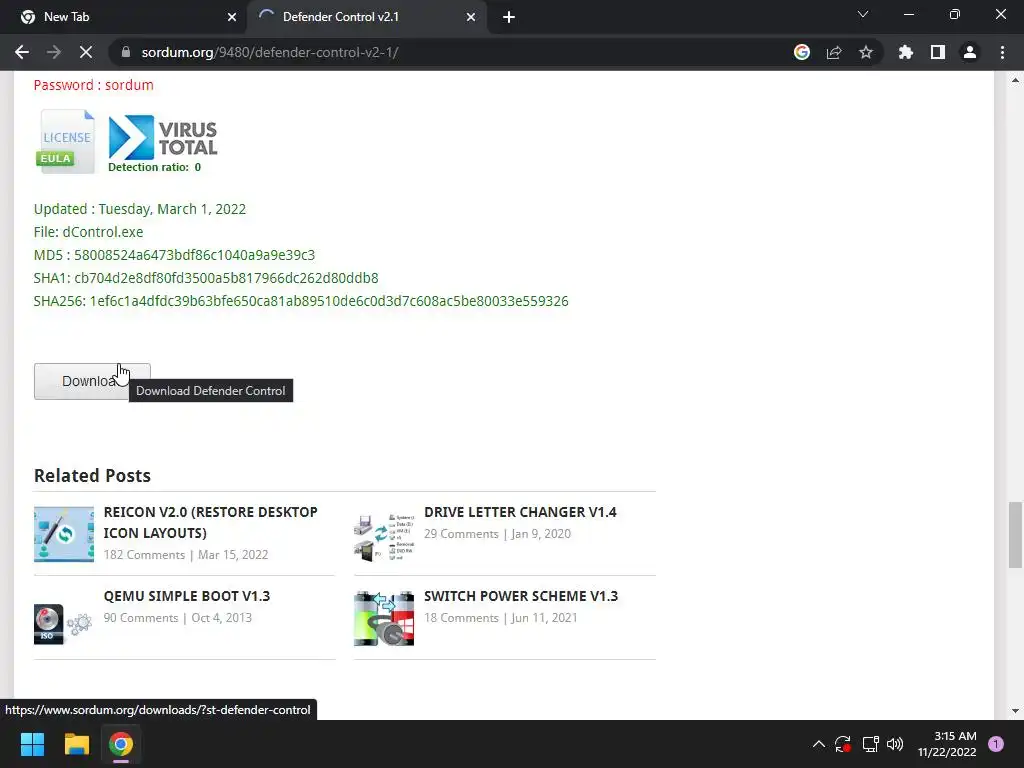Screen dimensions: 1024x768
Task: Close the New Tab tab
Action: (232, 17)
